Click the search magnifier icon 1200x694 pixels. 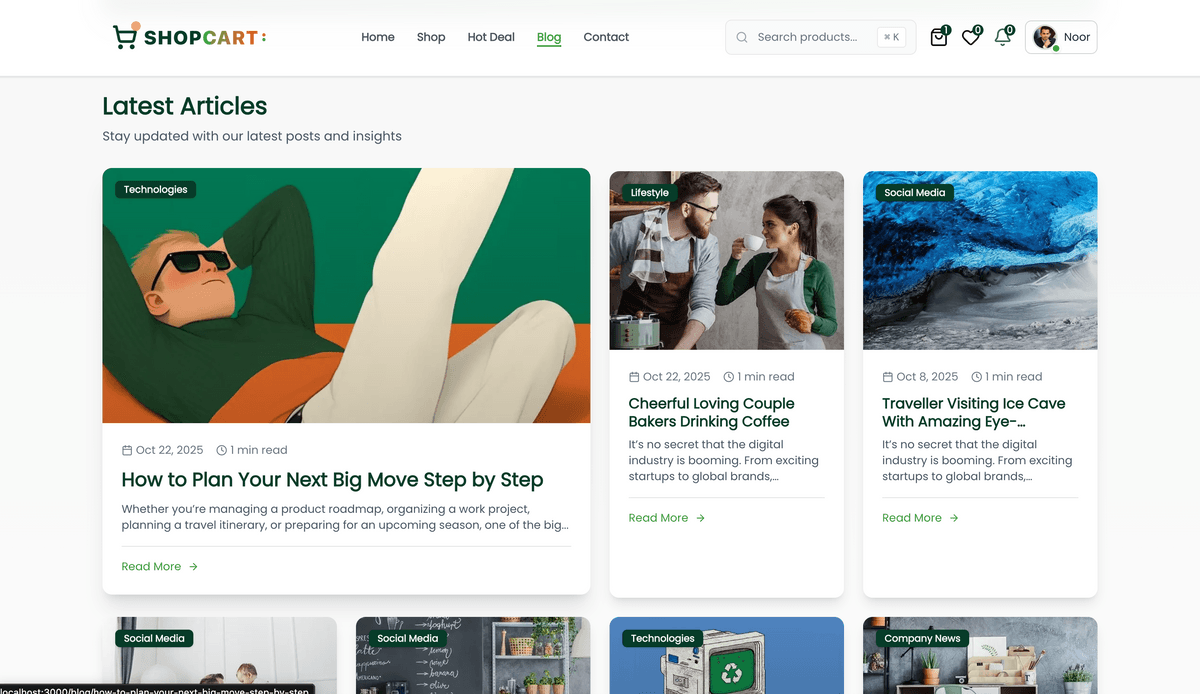742,38
